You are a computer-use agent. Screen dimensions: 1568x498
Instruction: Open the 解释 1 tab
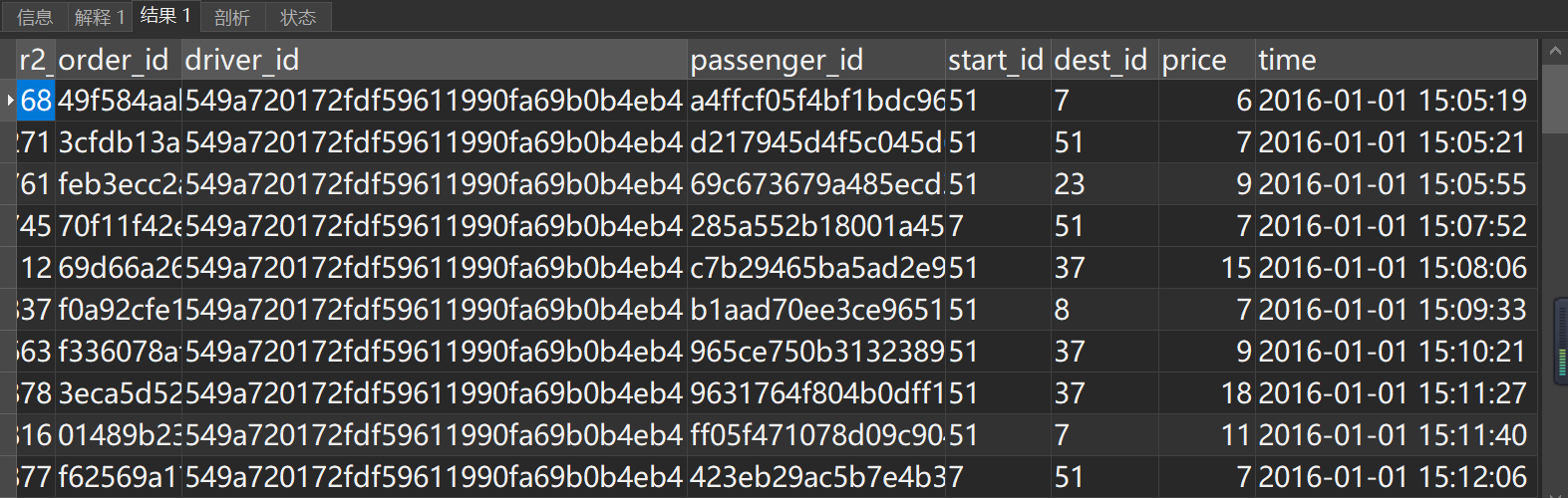click(x=100, y=17)
